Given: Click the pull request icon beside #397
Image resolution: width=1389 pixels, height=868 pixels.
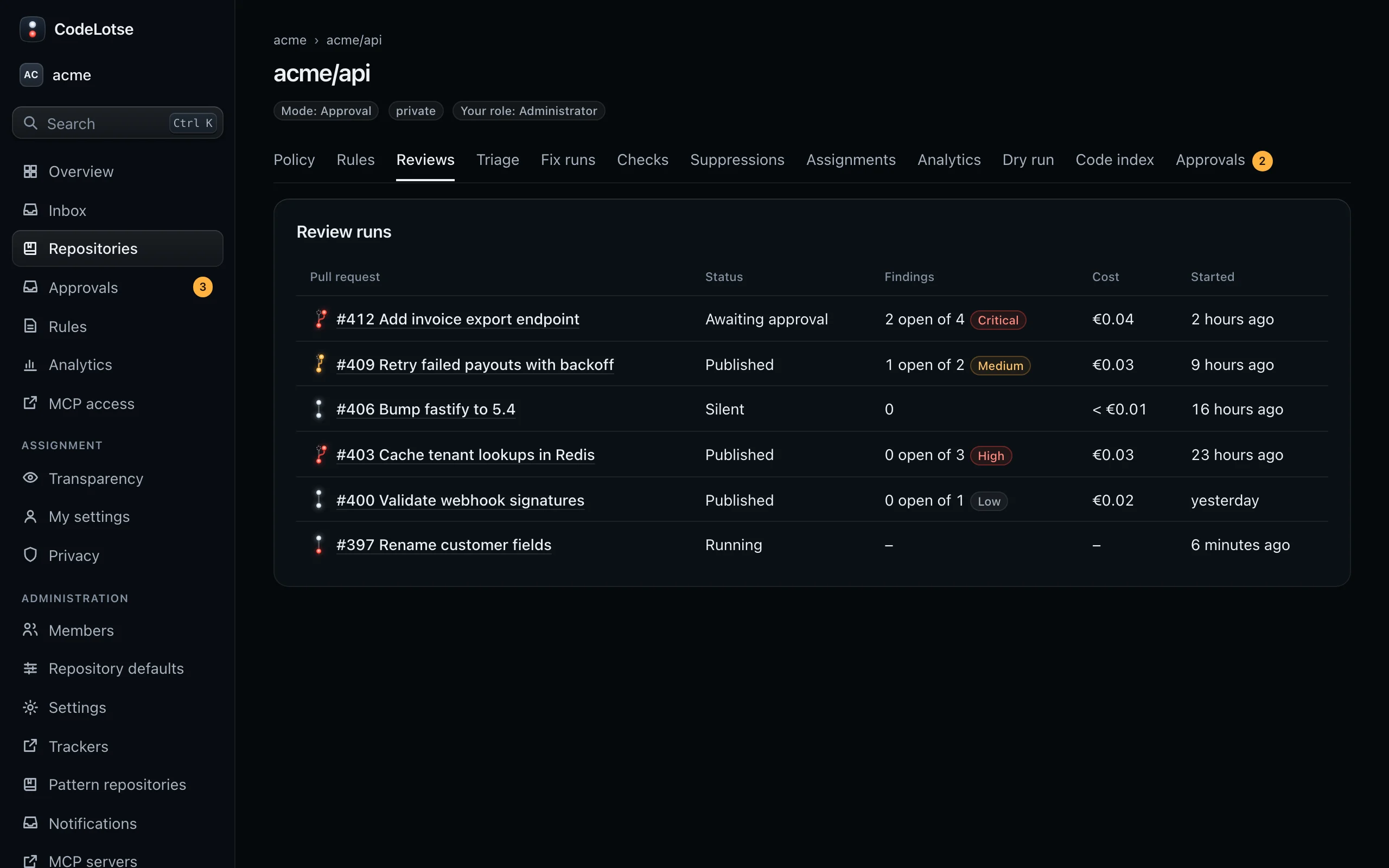Looking at the screenshot, I should pyautogui.click(x=319, y=544).
